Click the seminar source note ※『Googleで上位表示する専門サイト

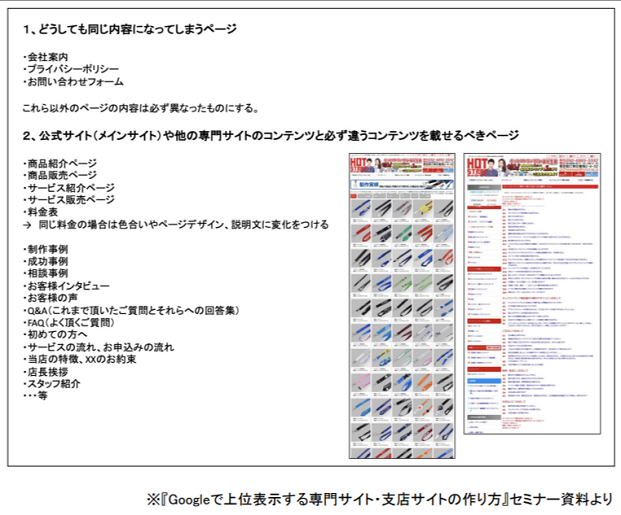pos(380,499)
